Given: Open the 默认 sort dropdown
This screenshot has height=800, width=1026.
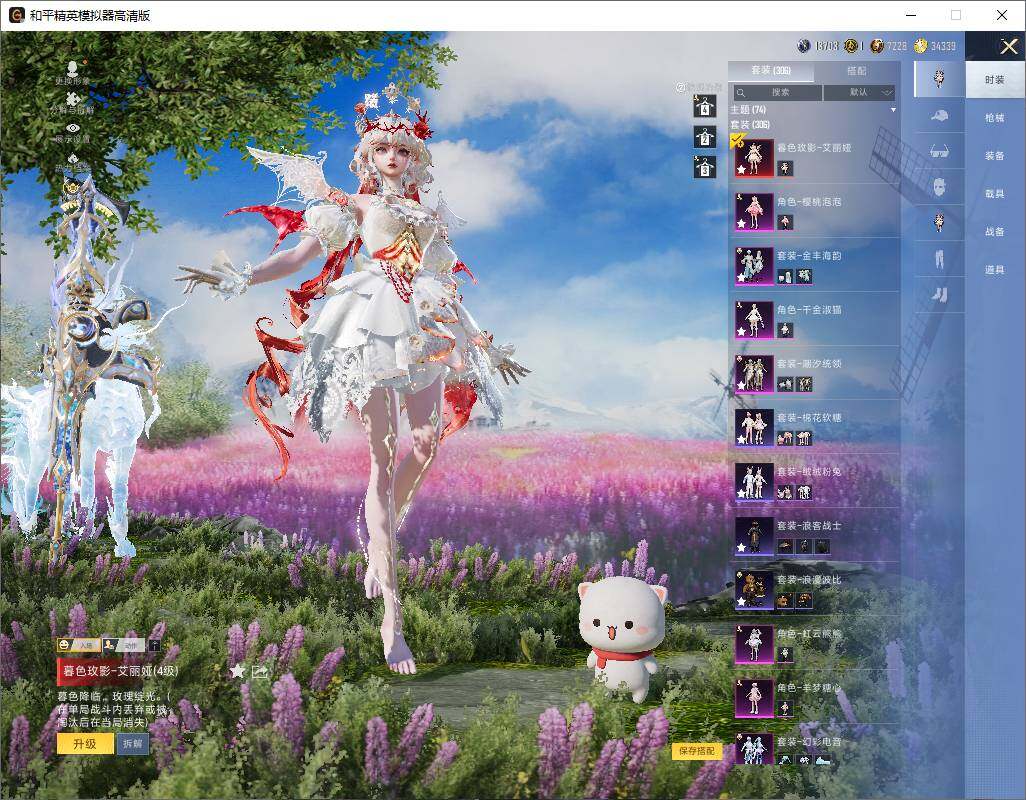Looking at the screenshot, I should tap(859, 92).
